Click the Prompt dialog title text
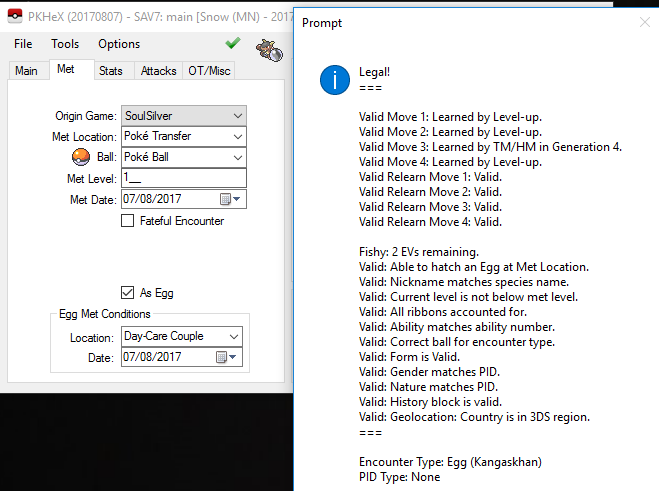The image size is (659, 491). click(322, 23)
